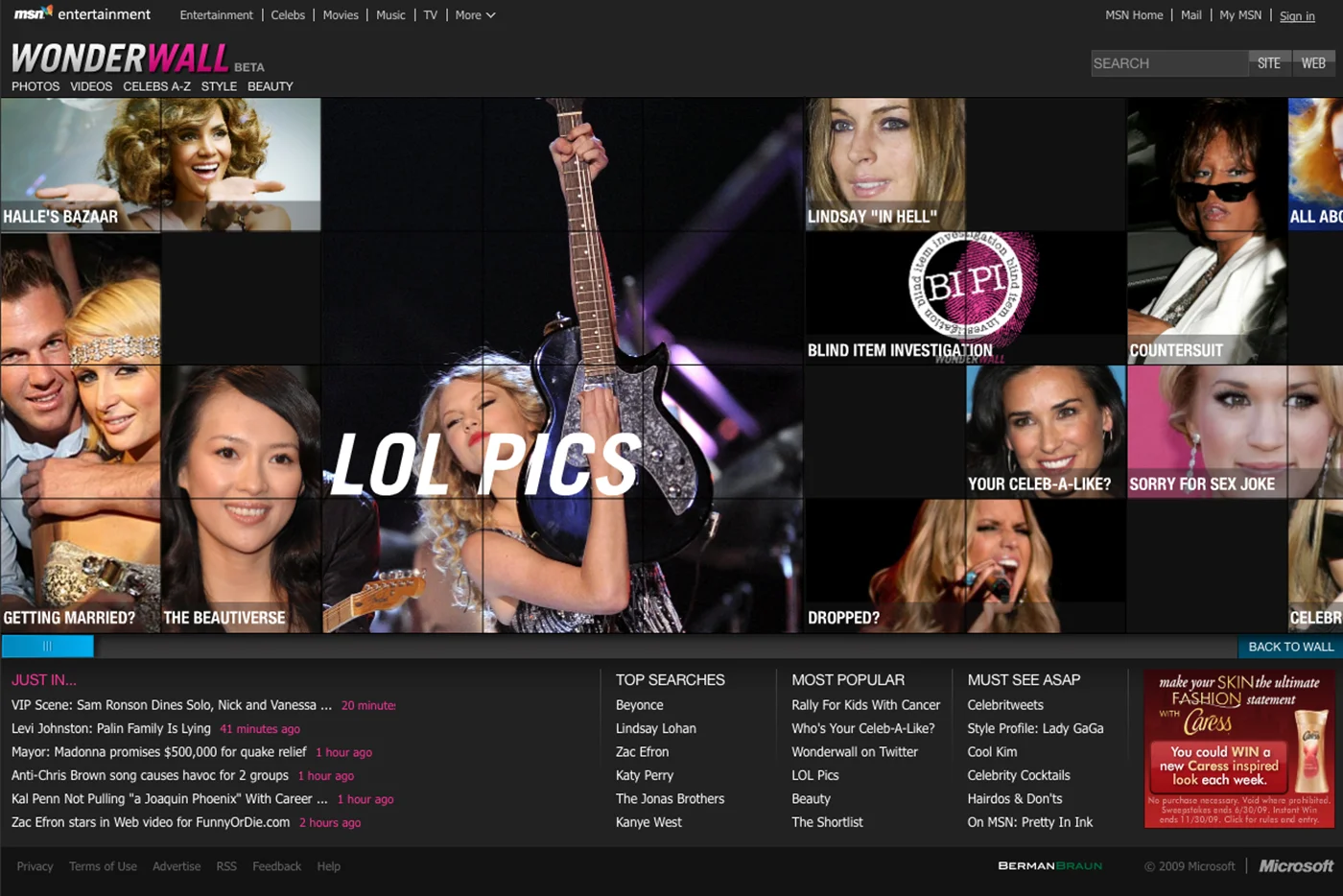Open the Mail link at top right

pos(1191,15)
